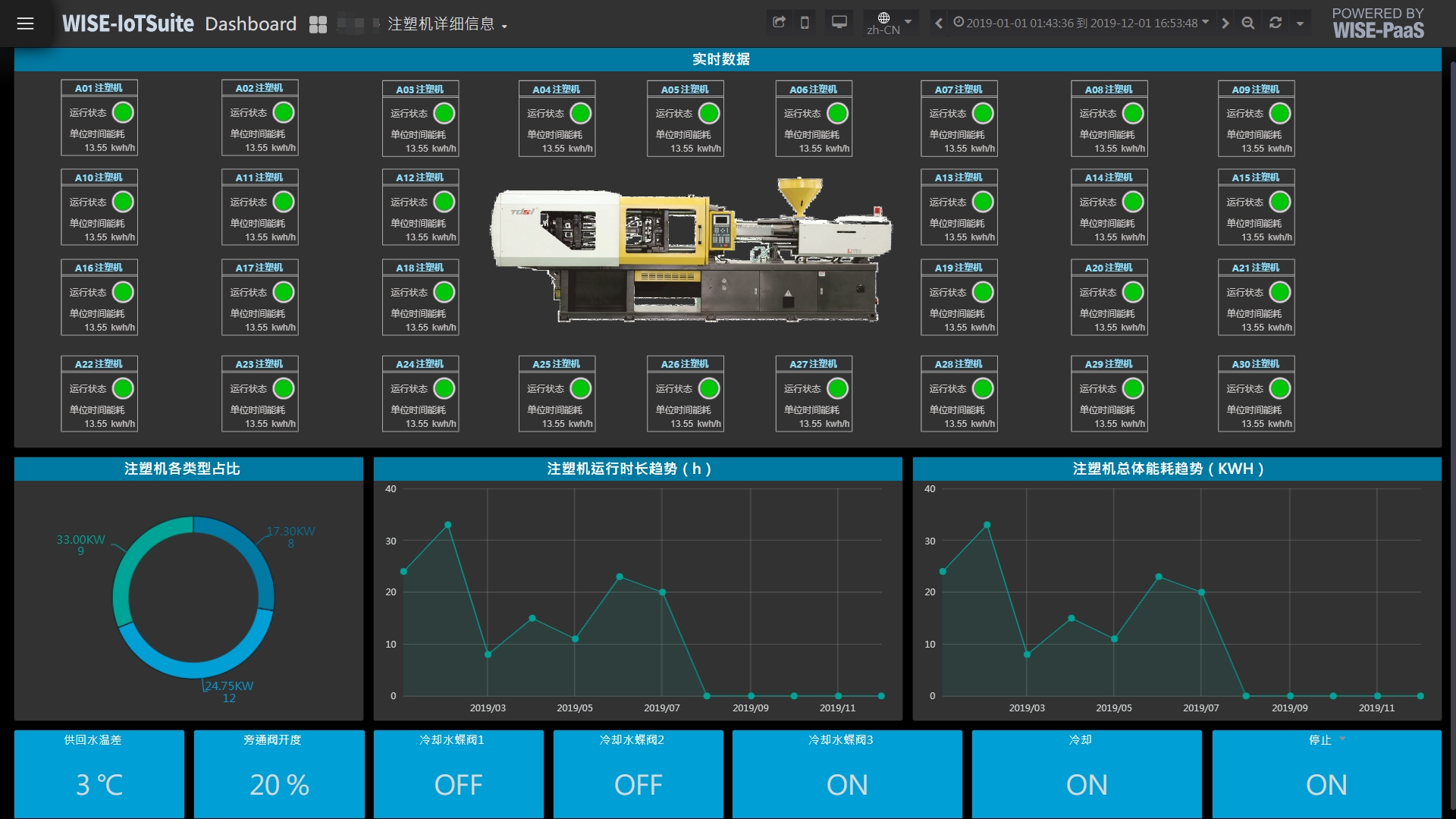The width and height of the screenshot is (1456, 819).
Task: Click the 20 % valve opening value
Action: (x=279, y=785)
